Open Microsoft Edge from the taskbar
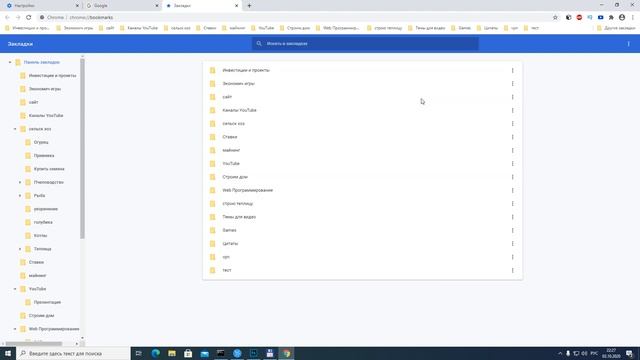The image size is (640, 360). pos(156,353)
